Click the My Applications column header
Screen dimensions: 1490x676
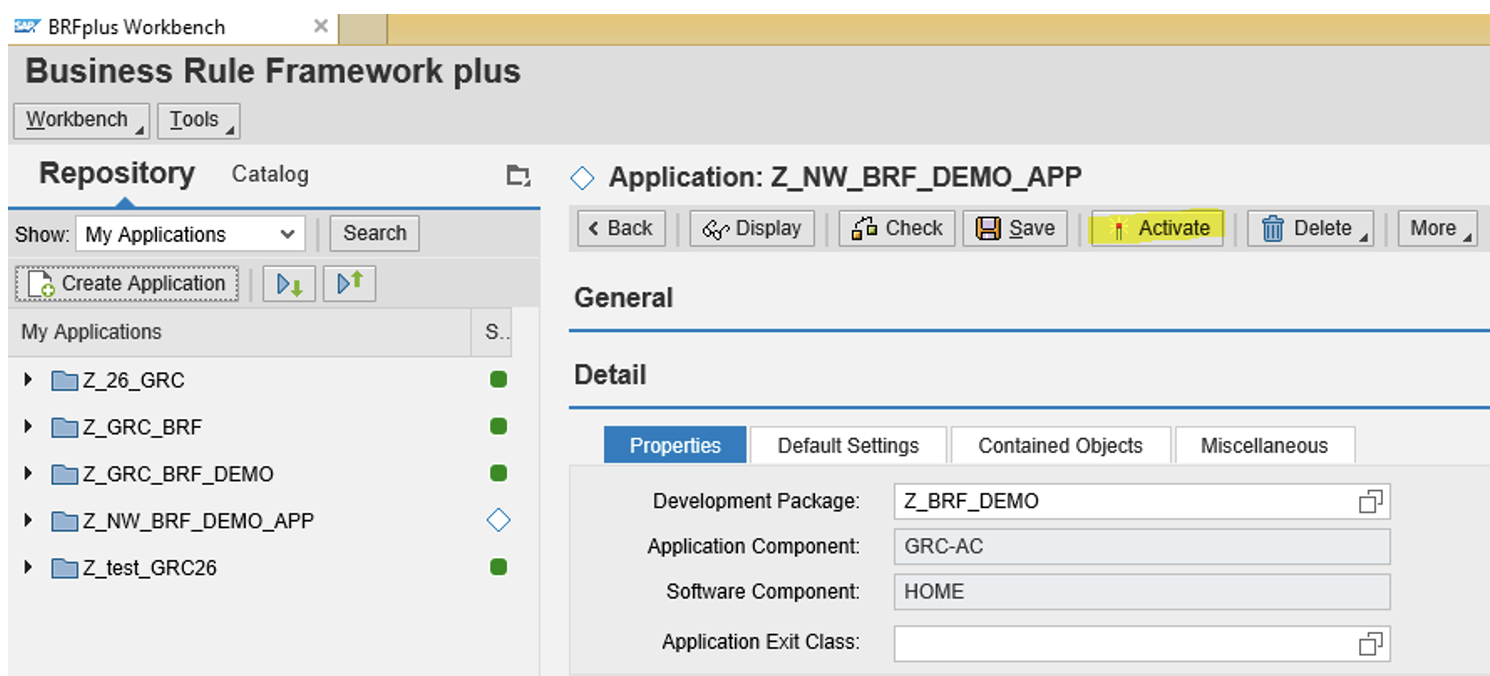(240, 332)
